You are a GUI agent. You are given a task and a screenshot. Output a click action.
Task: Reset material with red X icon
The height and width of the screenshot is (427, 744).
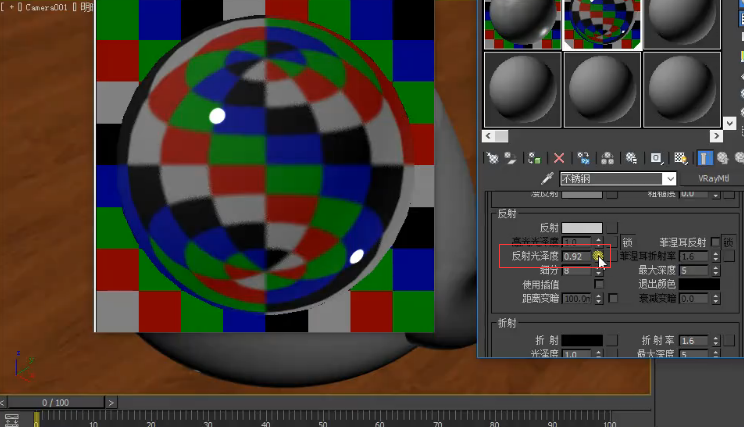click(559, 158)
